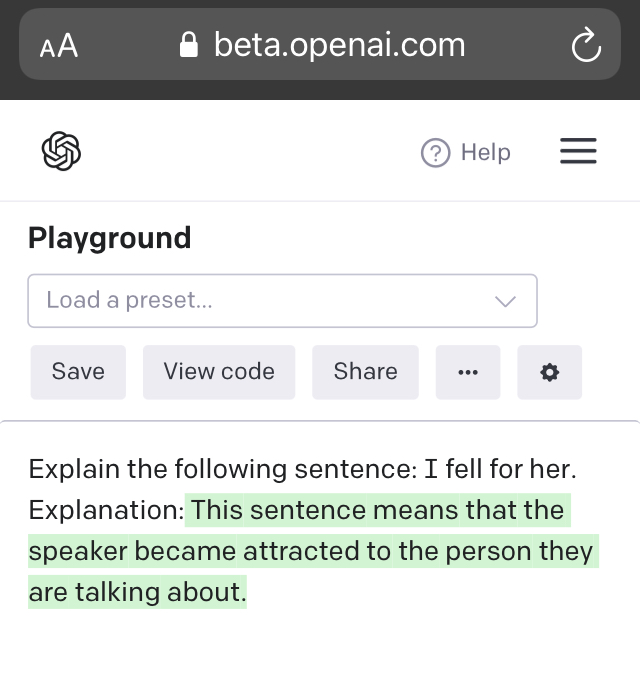Click the OpenAI logo
Screen dimensions: 640x678
point(61,152)
